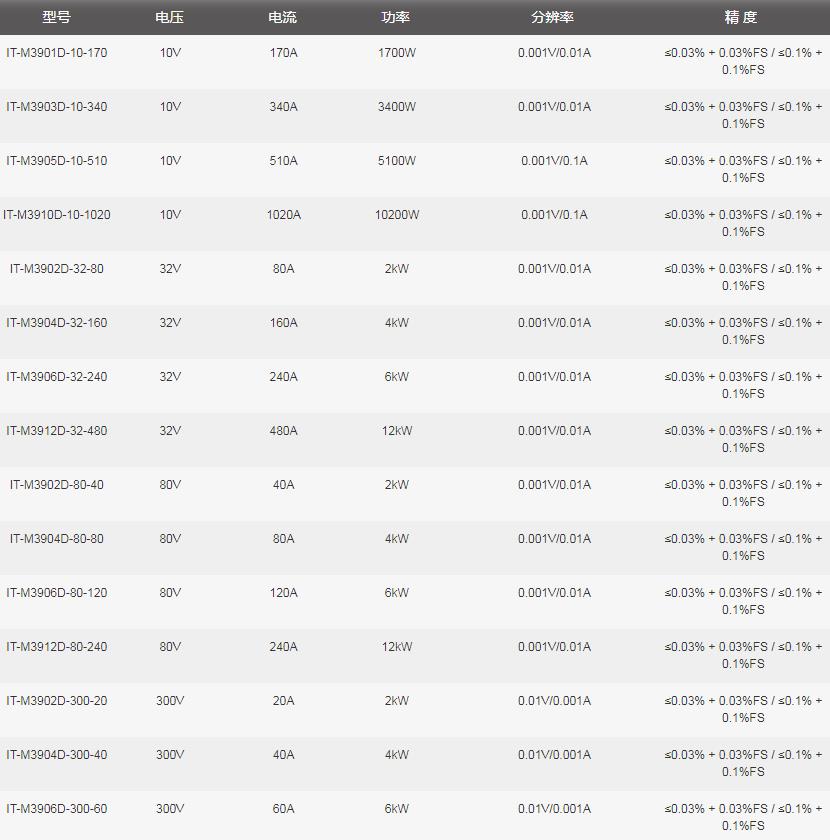Click the 精度 column header
Image resolution: width=830 pixels, height=840 pixels.
[741, 17]
